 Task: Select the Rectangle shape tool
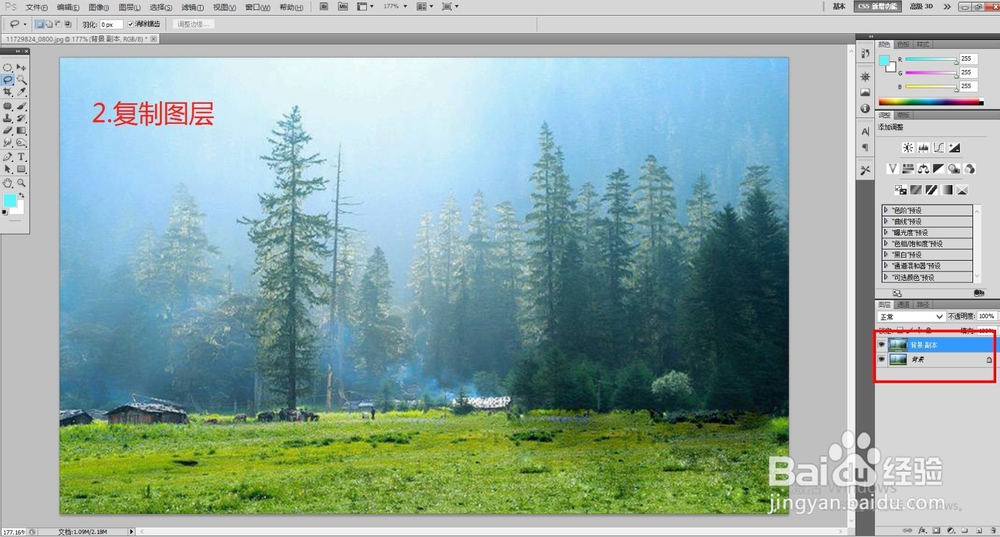(x=22, y=169)
